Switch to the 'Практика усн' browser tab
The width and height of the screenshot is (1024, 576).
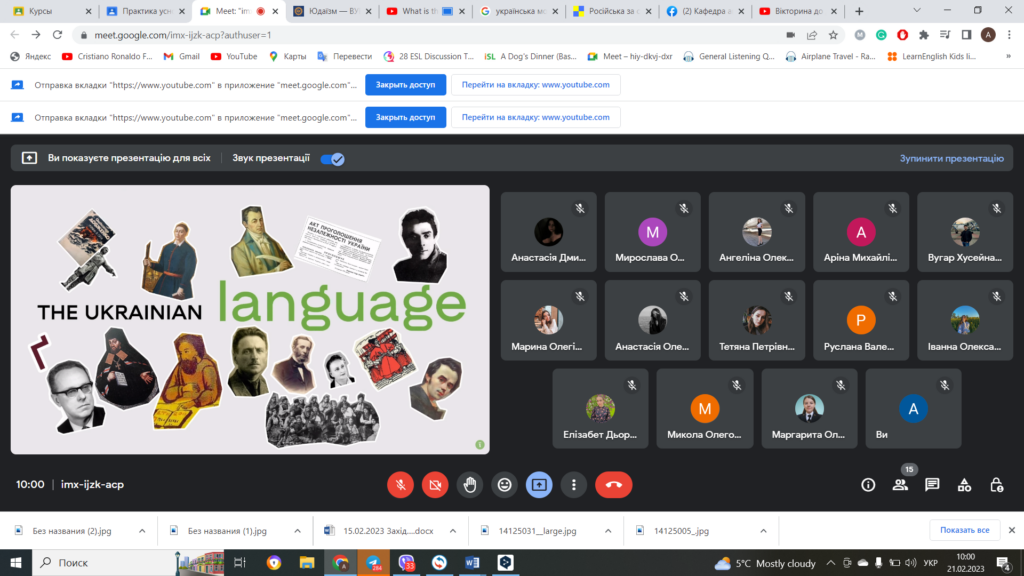(144, 11)
